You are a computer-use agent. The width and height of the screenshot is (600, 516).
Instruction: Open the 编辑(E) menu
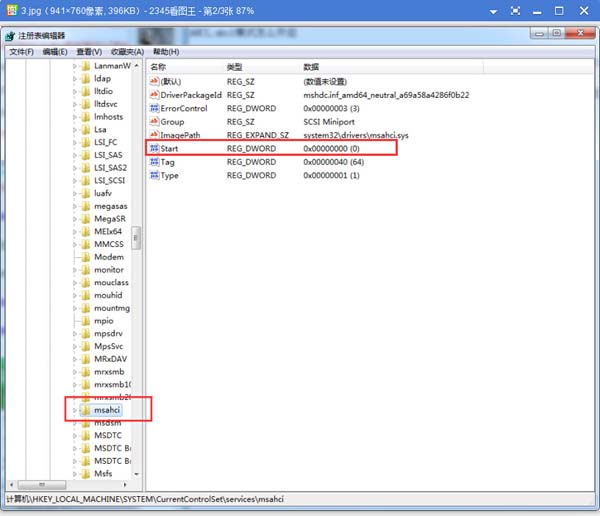[x=55, y=52]
